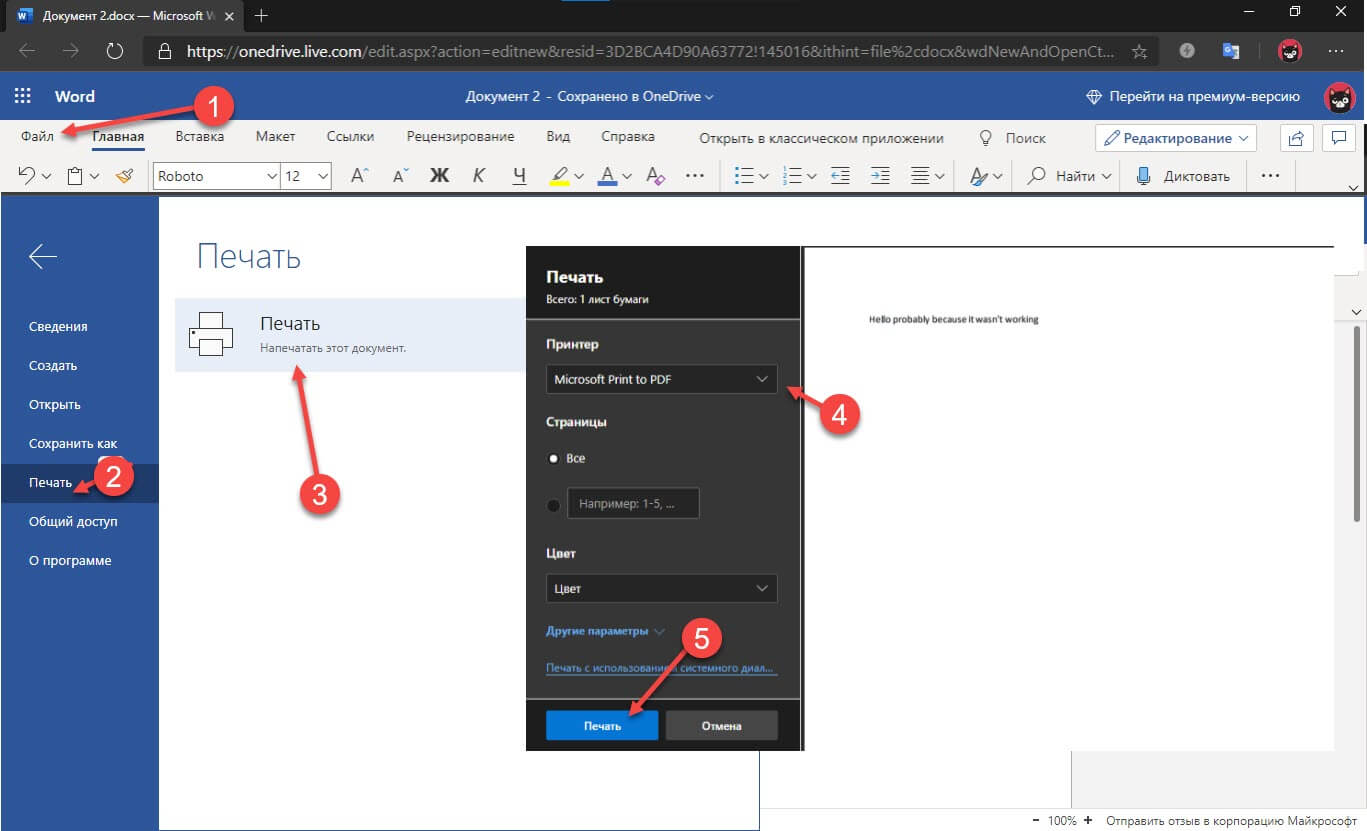Open the Цвет dropdown
Image resolution: width=1367 pixels, height=831 pixels.
click(x=661, y=588)
